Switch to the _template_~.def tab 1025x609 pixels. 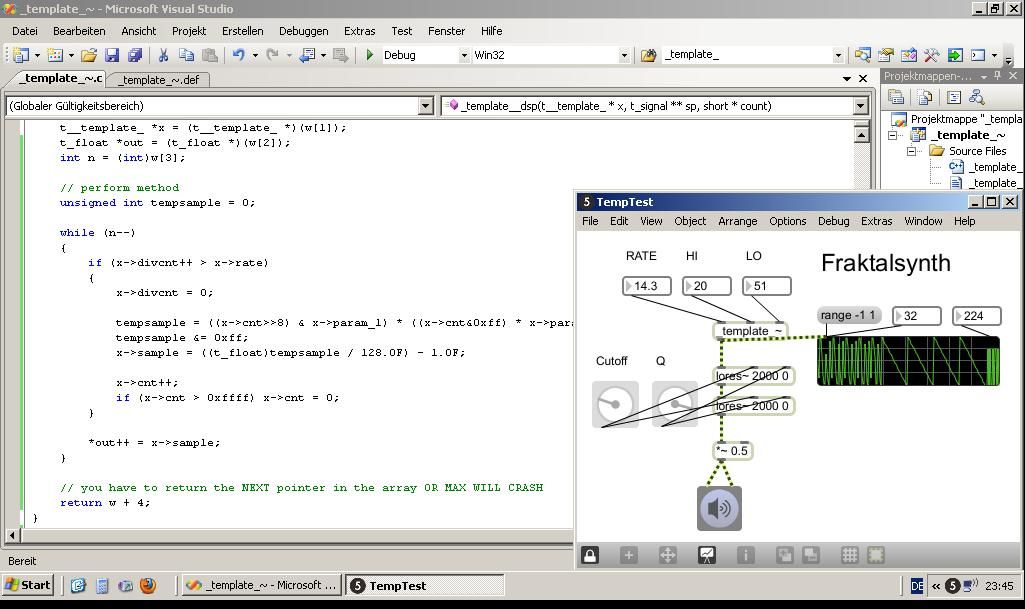click(159, 79)
